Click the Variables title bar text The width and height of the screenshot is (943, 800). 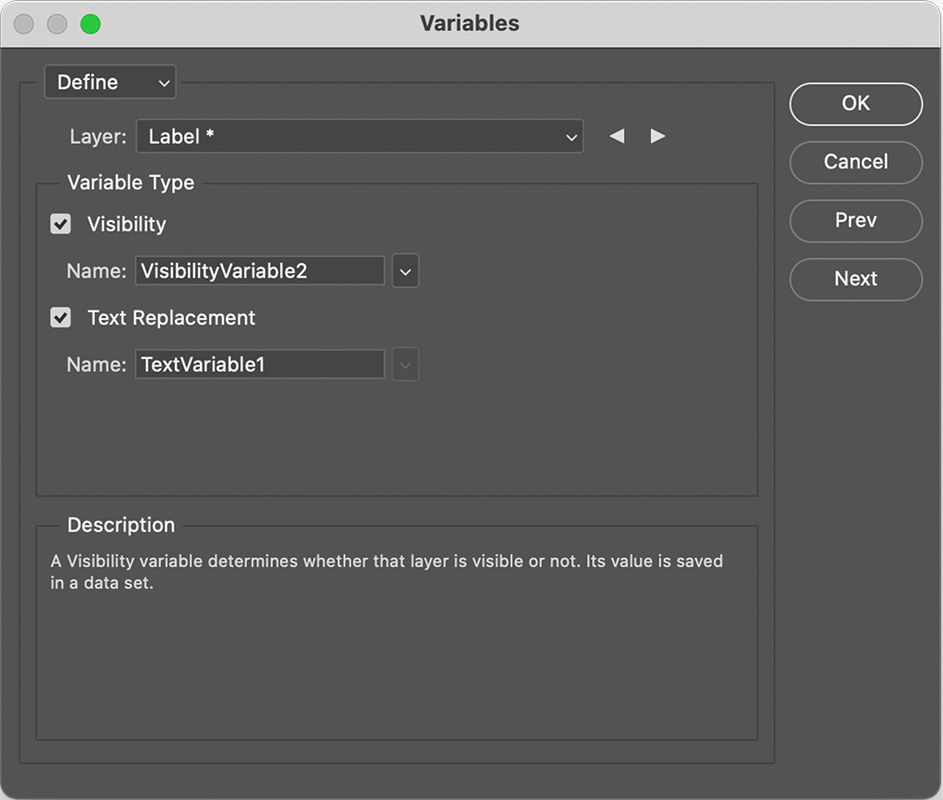tap(470, 23)
